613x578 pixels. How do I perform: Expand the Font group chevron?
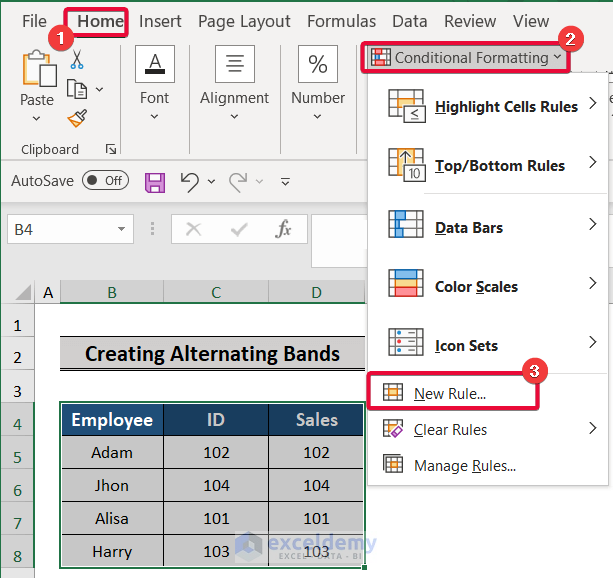(154, 117)
